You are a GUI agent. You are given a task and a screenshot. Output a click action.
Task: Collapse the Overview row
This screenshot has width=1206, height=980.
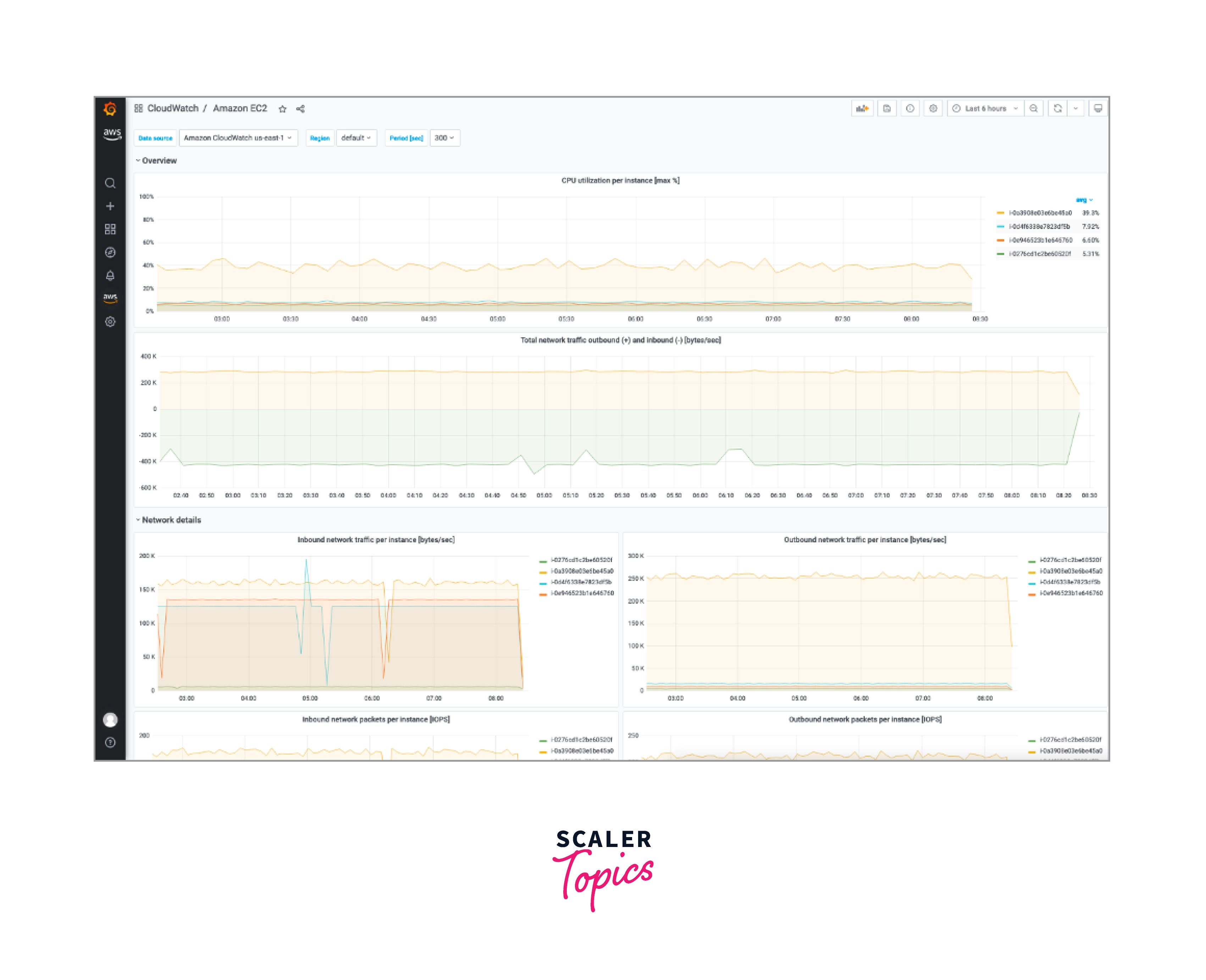click(159, 161)
